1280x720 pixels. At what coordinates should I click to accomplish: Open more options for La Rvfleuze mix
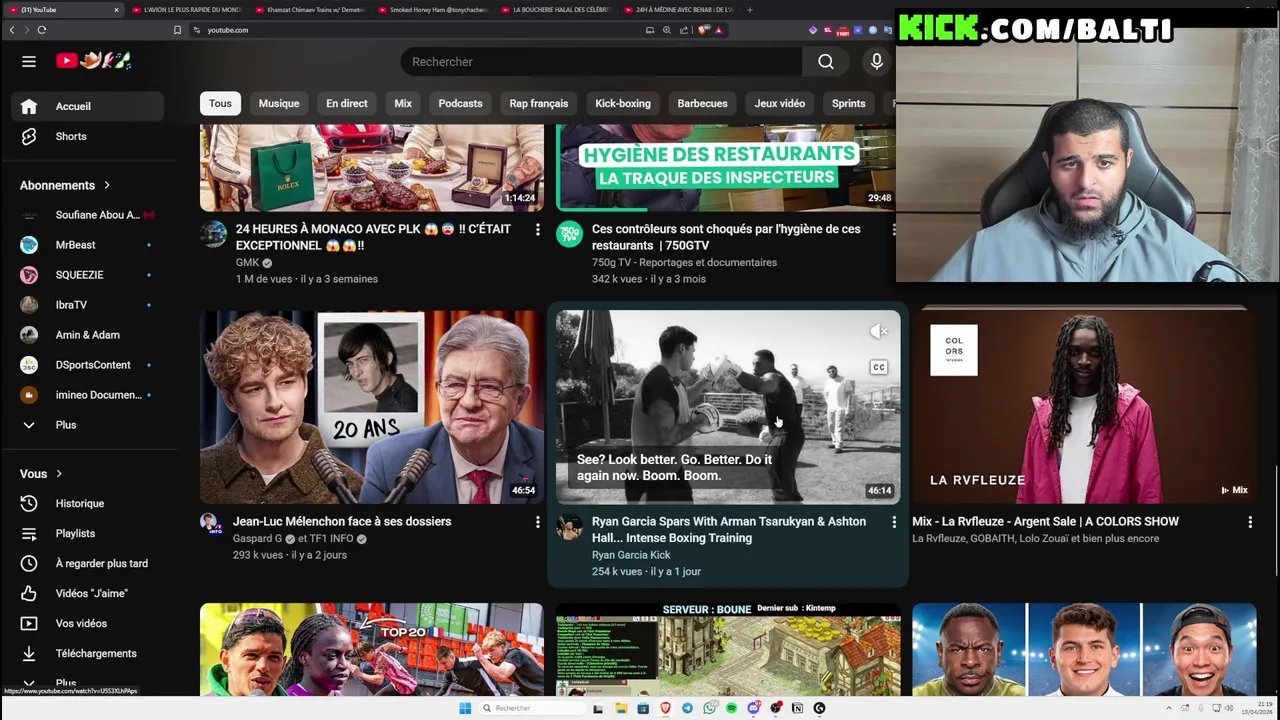point(1249,522)
